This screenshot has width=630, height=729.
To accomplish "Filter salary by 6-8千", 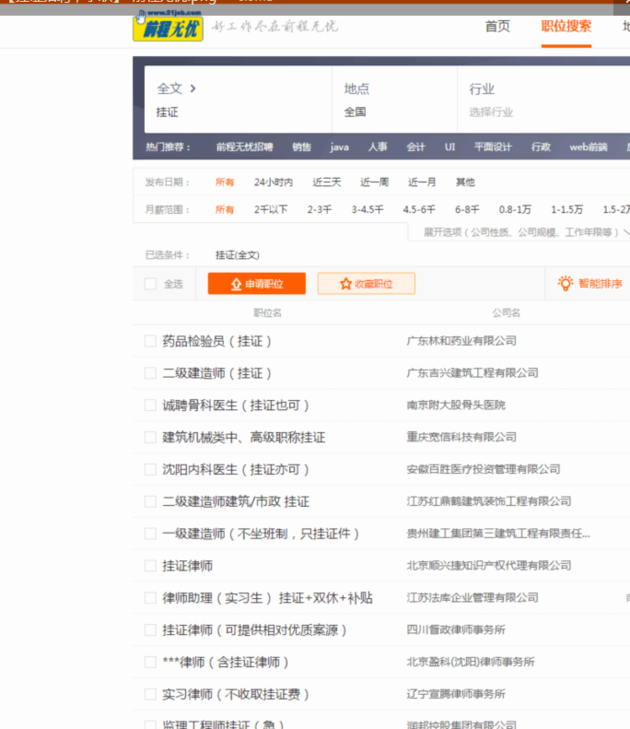I will pos(467,209).
